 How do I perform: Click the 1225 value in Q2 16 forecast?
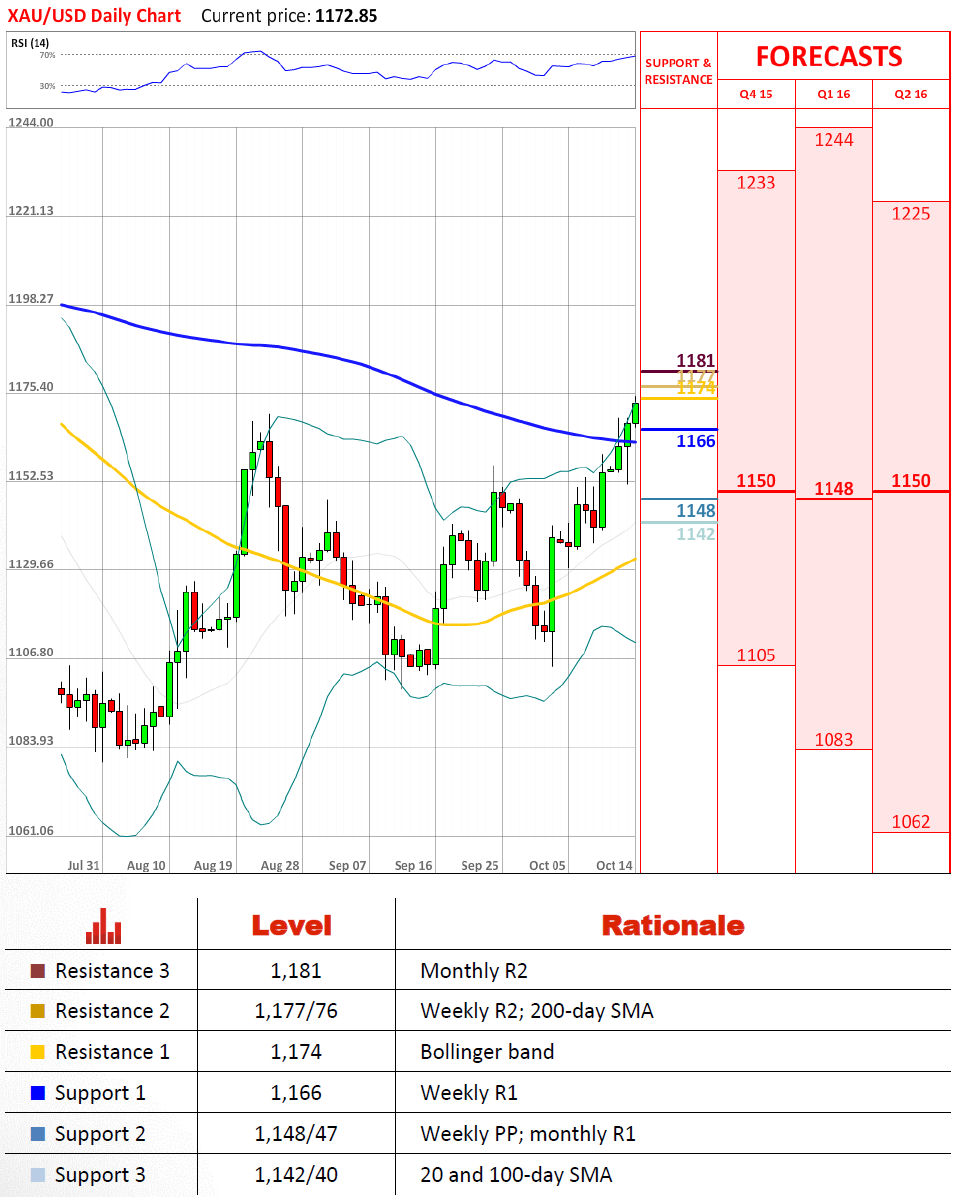[x=911, y=214]
